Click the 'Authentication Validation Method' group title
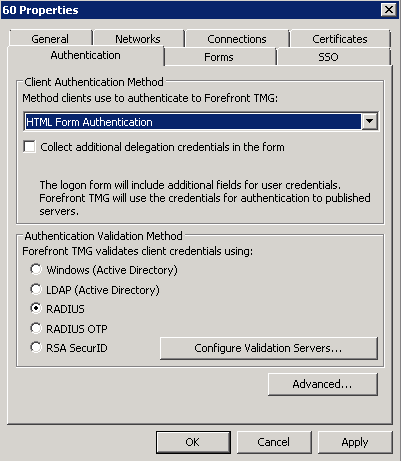Image resolution: width=401 pixels, height=461 pixels. click(103, 236)
